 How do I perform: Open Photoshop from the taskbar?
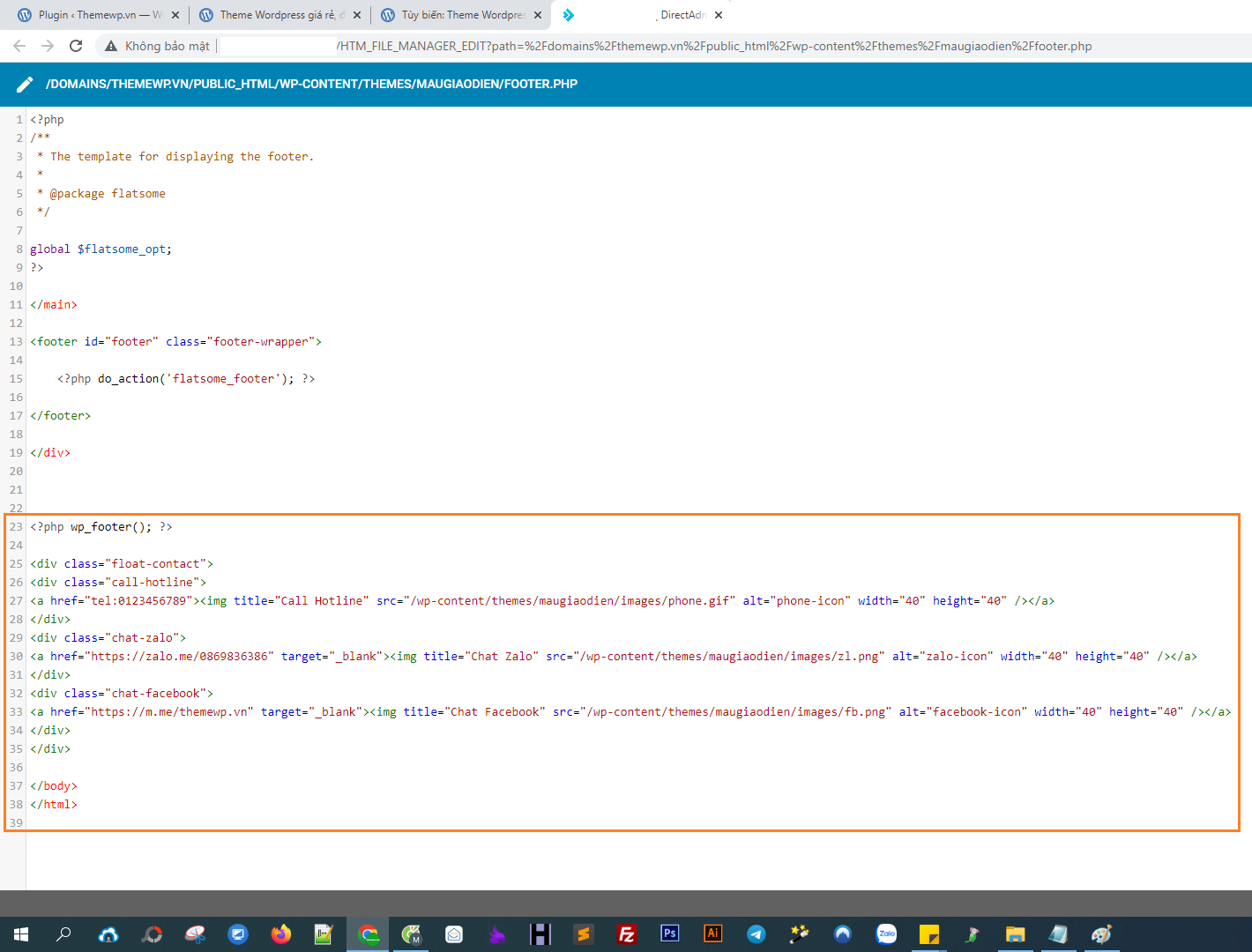tap(669, 933)
